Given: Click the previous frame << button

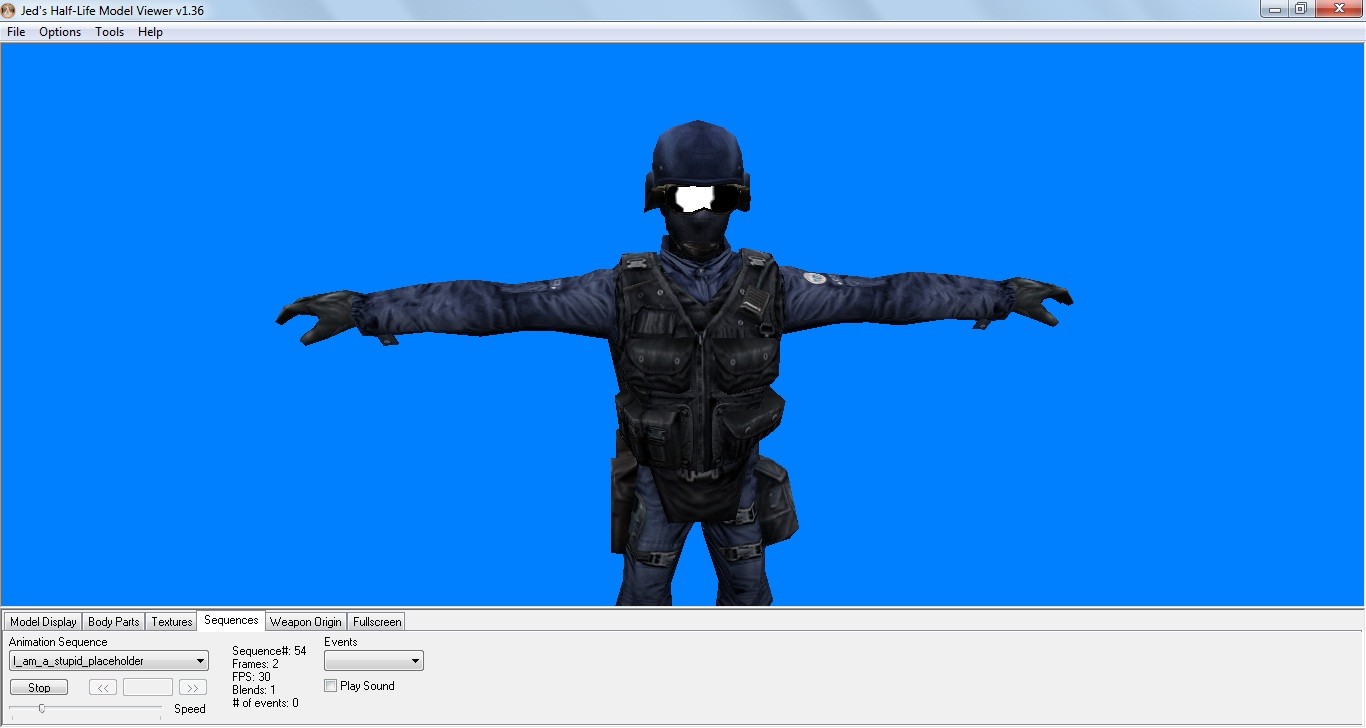Looking at the screenshot, I should (x=102, y=687).
